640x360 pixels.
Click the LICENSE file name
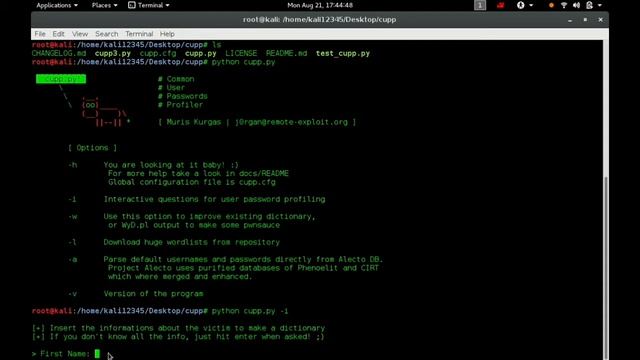(x=241, y=53)
